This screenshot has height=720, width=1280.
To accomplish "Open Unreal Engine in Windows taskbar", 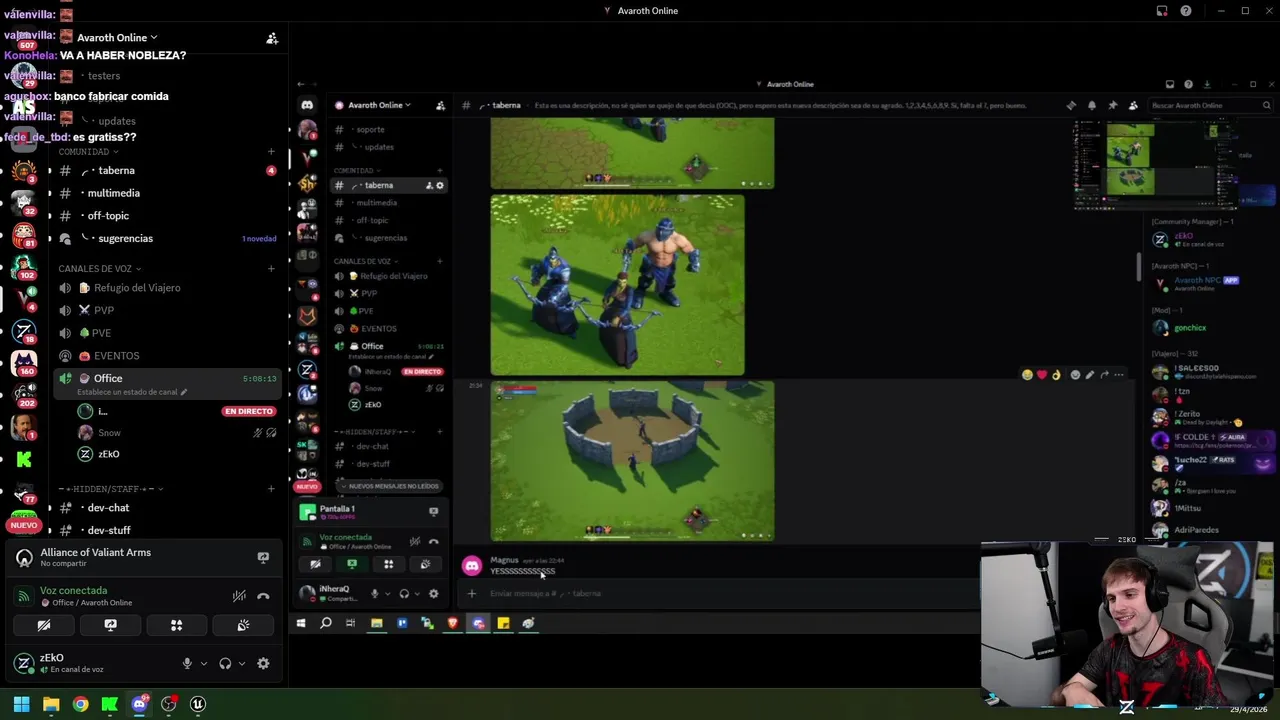I will [x=198, y=704].
